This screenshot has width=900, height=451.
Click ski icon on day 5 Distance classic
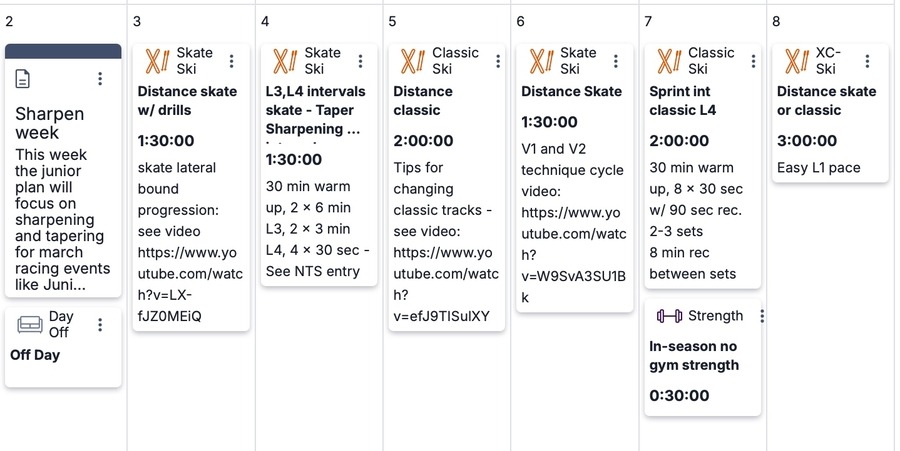[x=412, y=61]
